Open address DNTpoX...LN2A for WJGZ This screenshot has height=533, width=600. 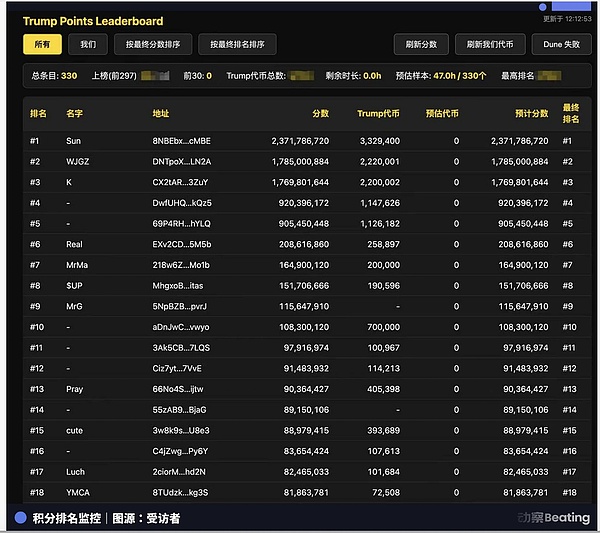[181, 161]
